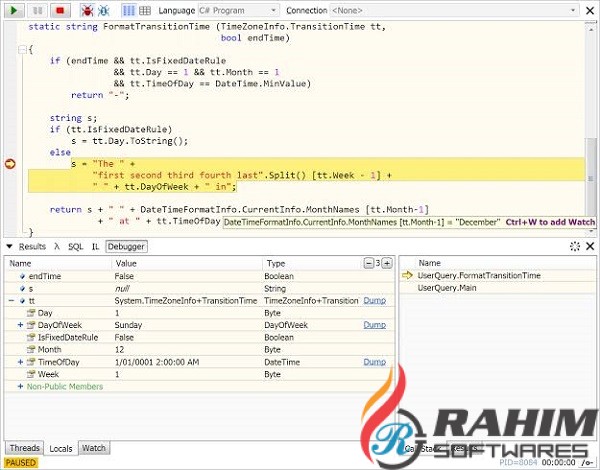Expand the TimeOfDay node

[x=20, y=361]
